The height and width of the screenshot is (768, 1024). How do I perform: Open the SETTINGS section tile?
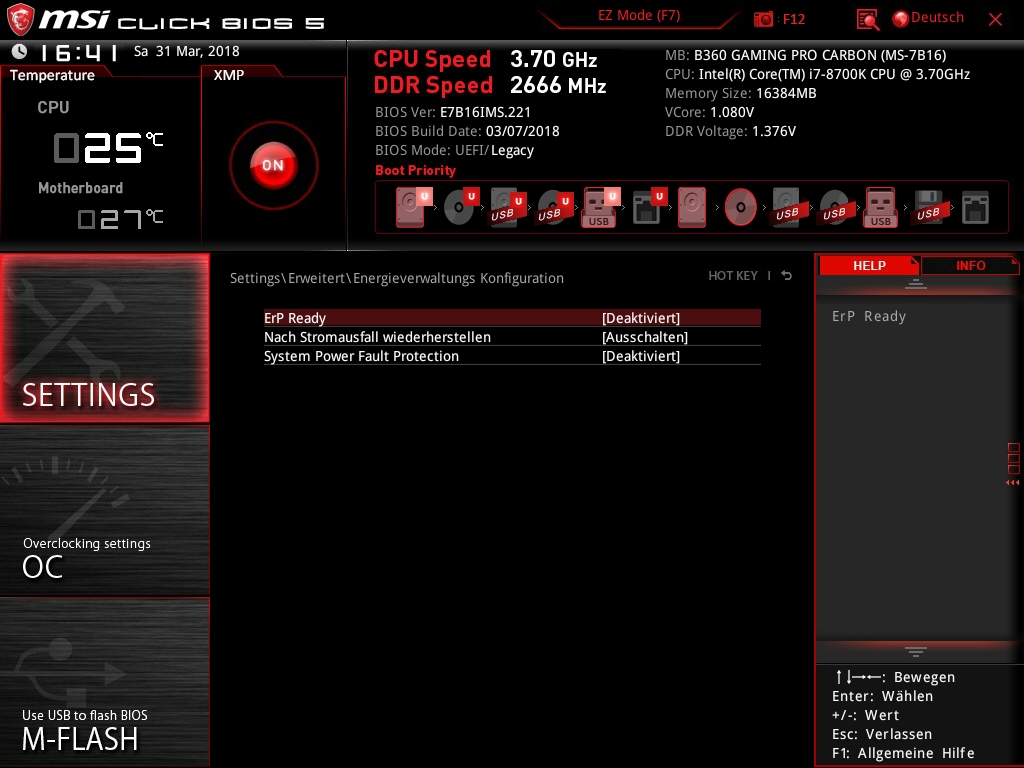pyautogui.click(x=104, y=338)
